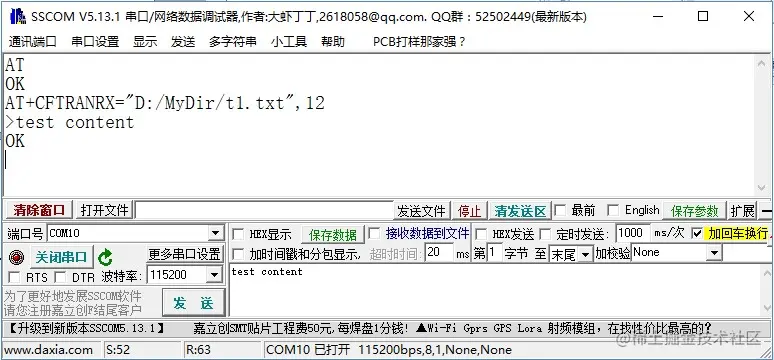Open the 串口设置 menu
The image size is (774, 360).
coord(95,41)
